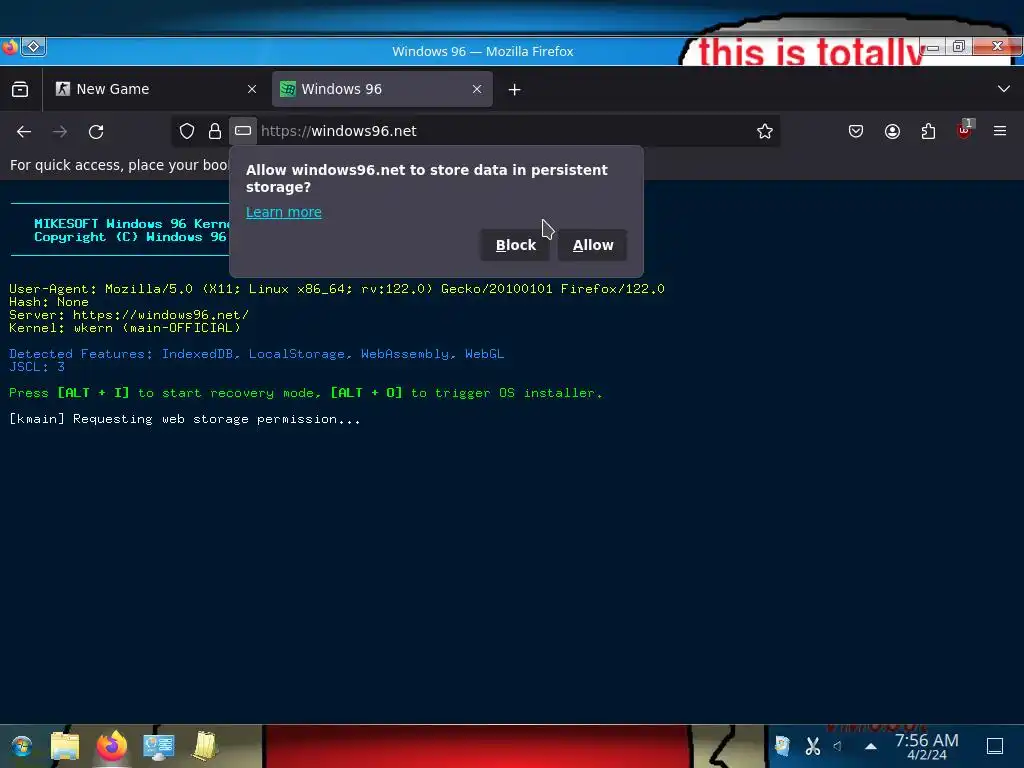This screenshot has height=768, width=1024.
Task: Close the New Game tab
Action: (x=252, y=89)
